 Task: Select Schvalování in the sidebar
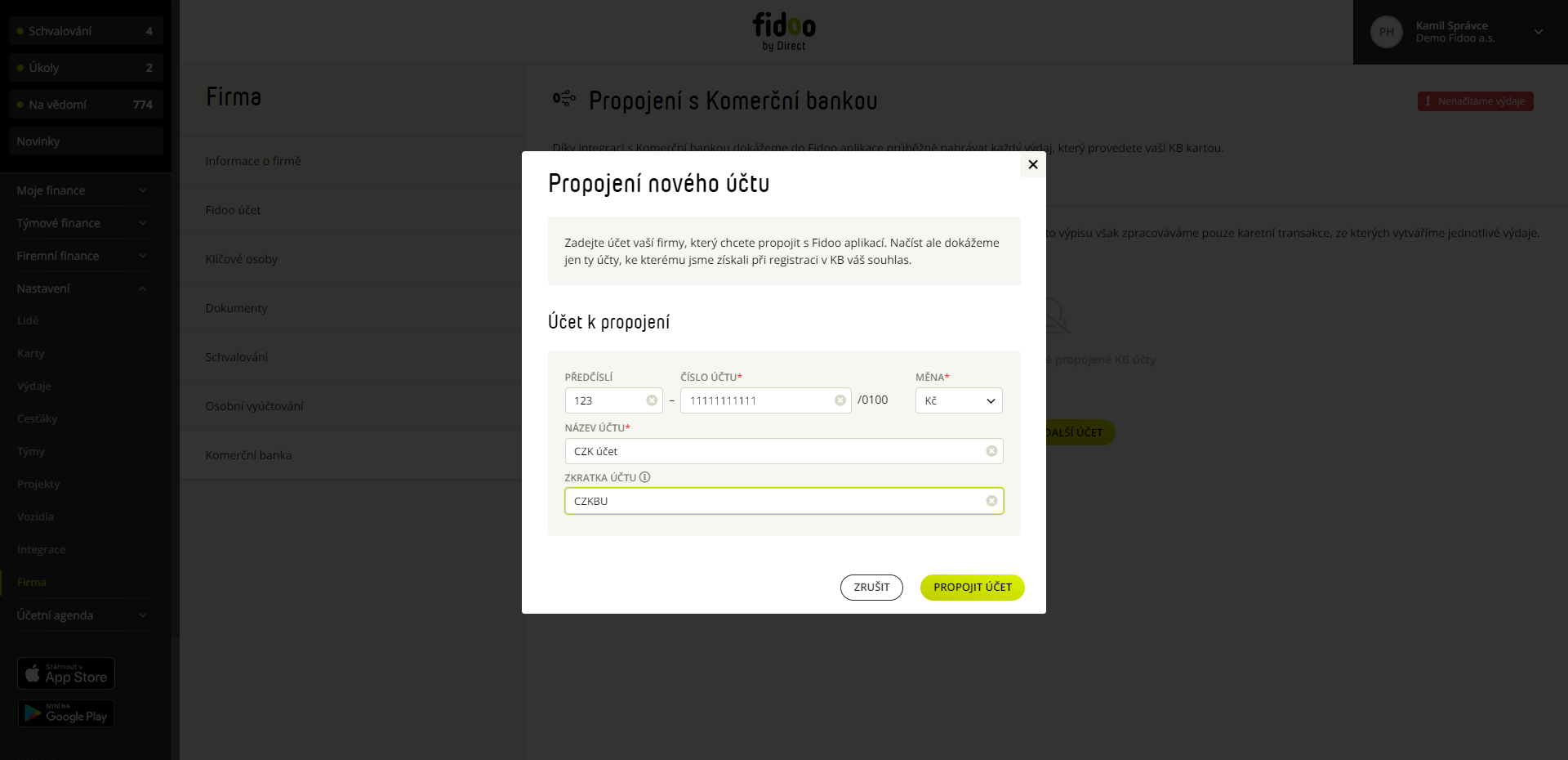[86, 31]
